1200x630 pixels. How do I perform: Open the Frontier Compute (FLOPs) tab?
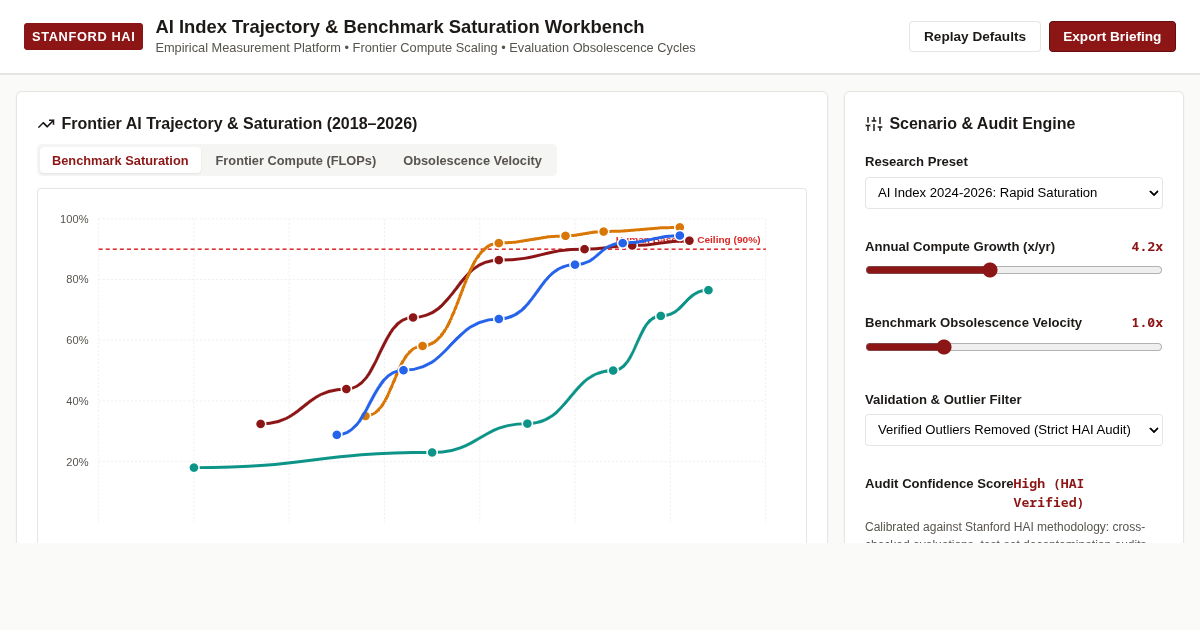pos(296,160)
